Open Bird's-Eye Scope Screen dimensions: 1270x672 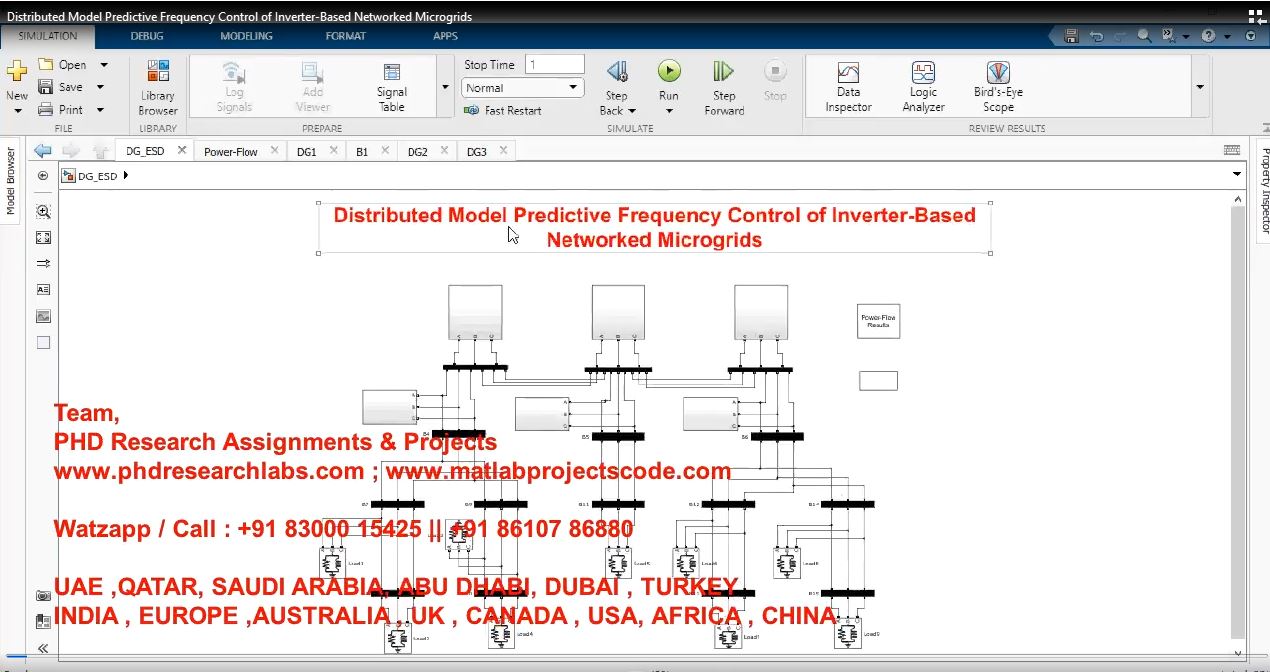pos(998,86)
